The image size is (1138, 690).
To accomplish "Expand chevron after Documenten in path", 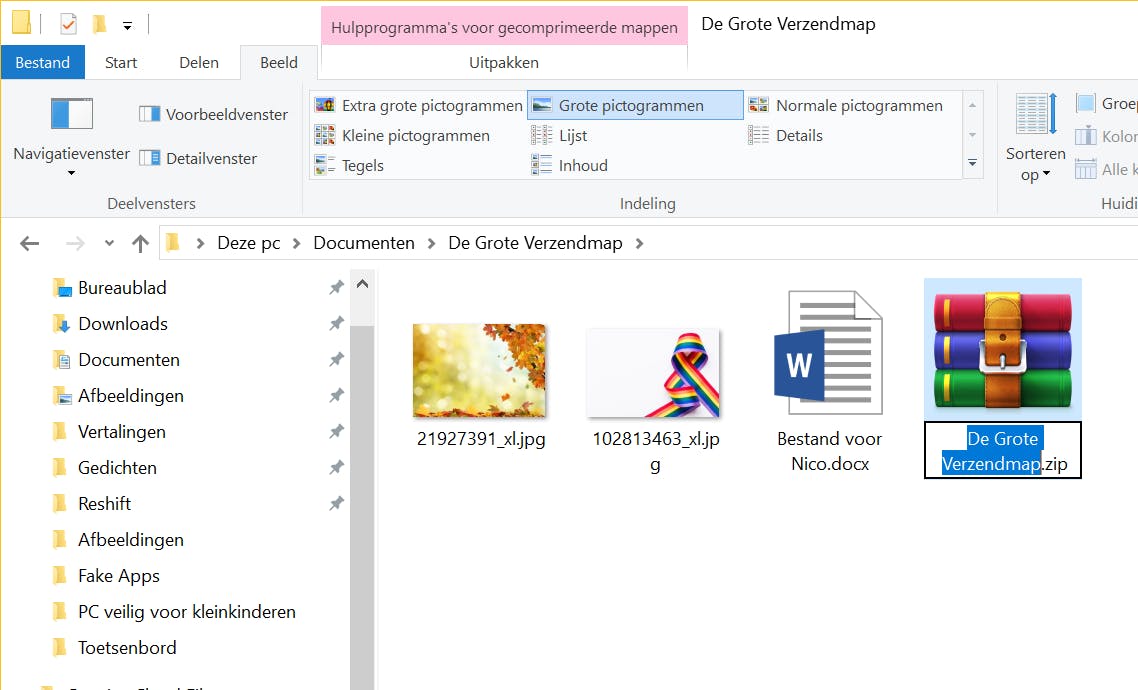I will (x=432, y=243).
